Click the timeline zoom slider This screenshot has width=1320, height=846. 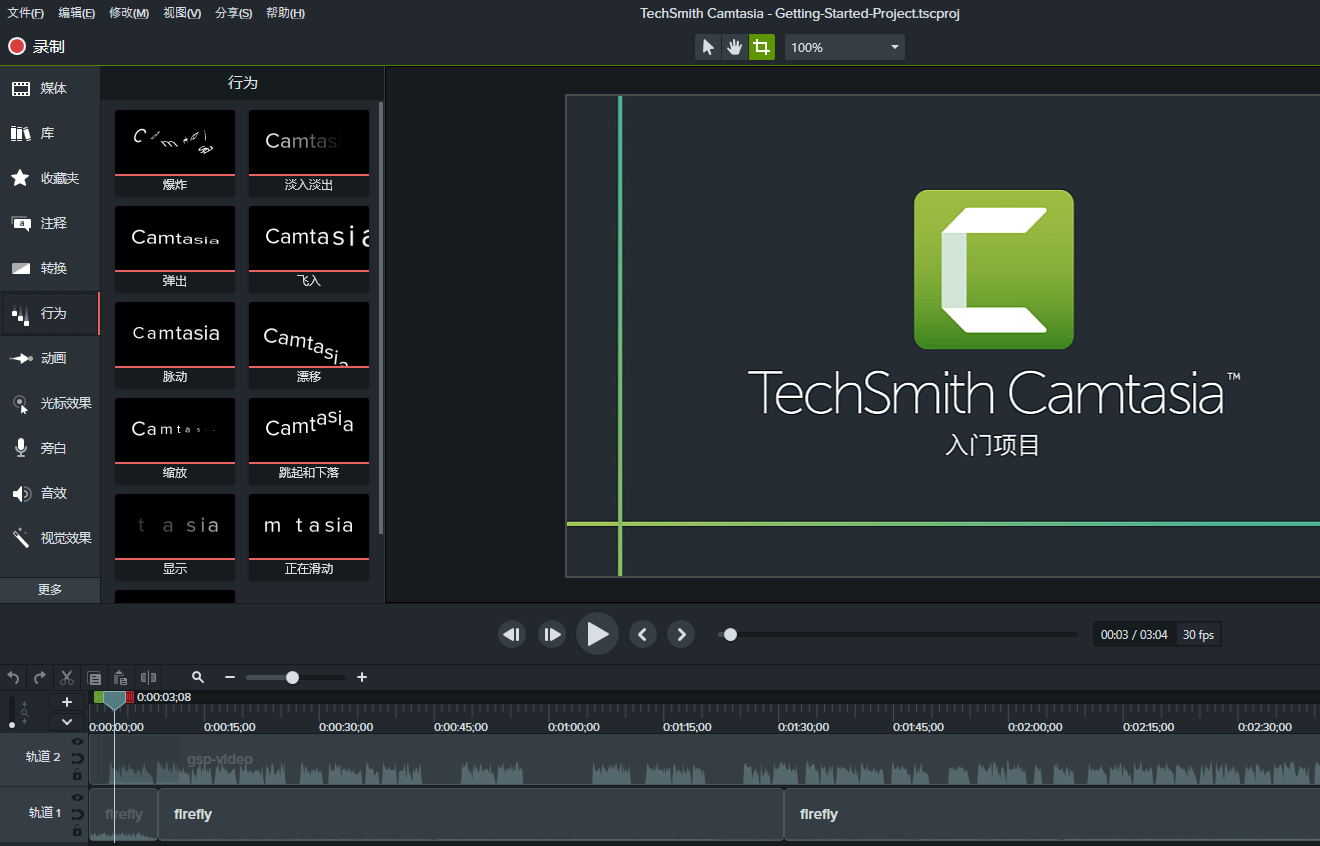[294, 677]
